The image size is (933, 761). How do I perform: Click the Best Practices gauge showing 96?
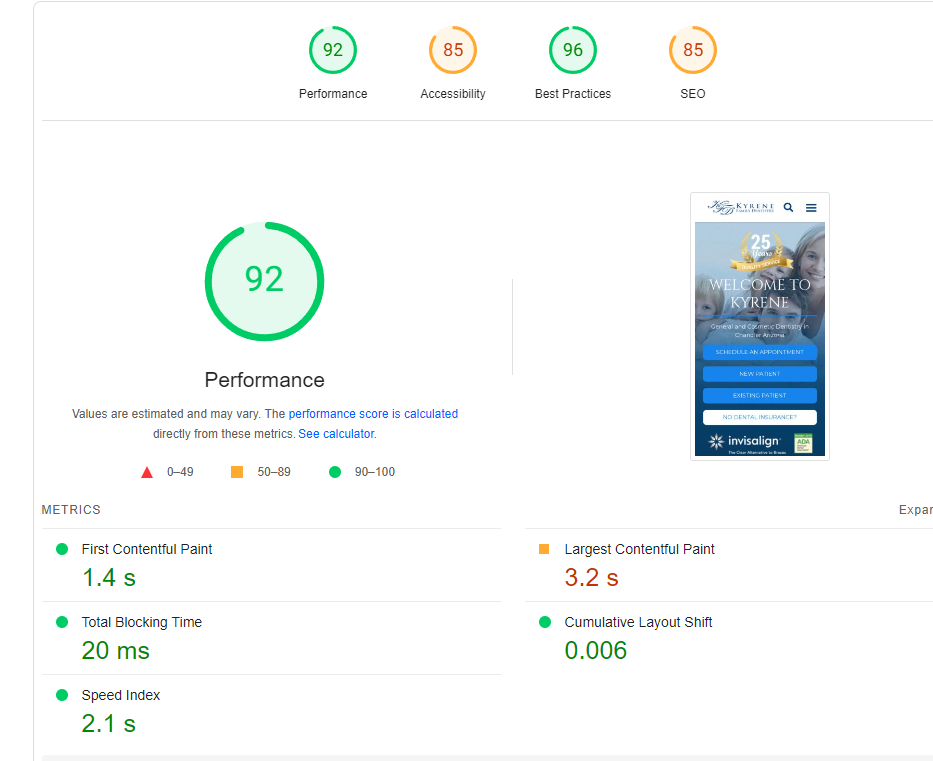click(572, 50)
